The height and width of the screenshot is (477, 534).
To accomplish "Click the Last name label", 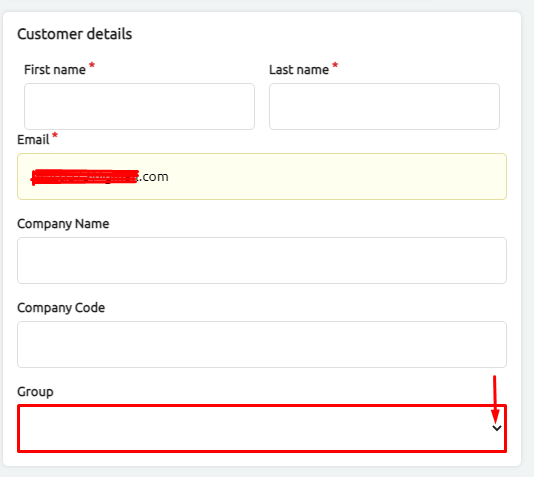I will click(299, 70).
